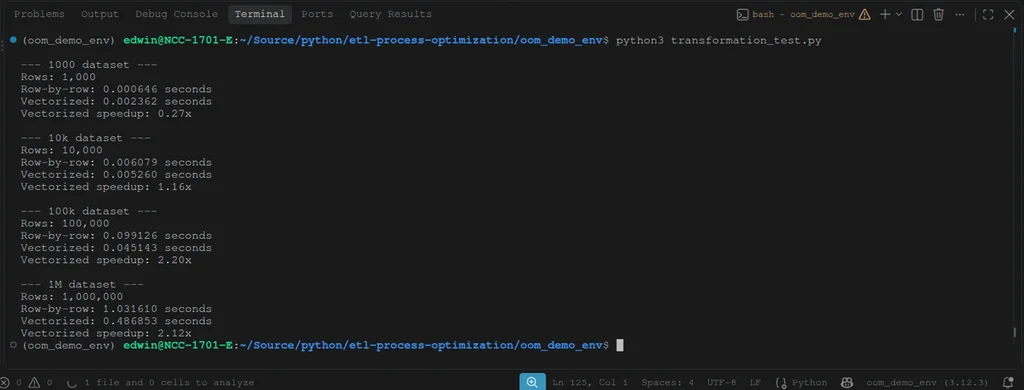Click the '--- 100k dataset ---' heading line
The width and height of the screenshot is (1024, 390).
[x=89, y=211]
